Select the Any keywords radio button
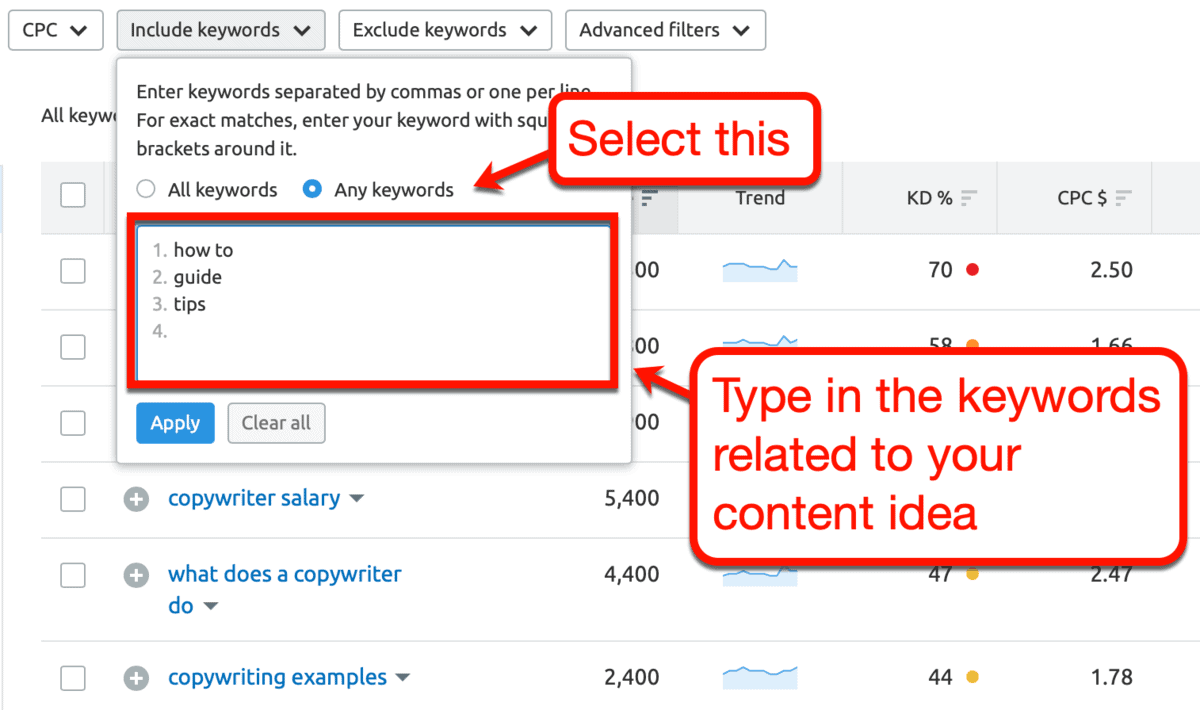The height and width of the screenshot is (710, 1200). pos(311,189)
